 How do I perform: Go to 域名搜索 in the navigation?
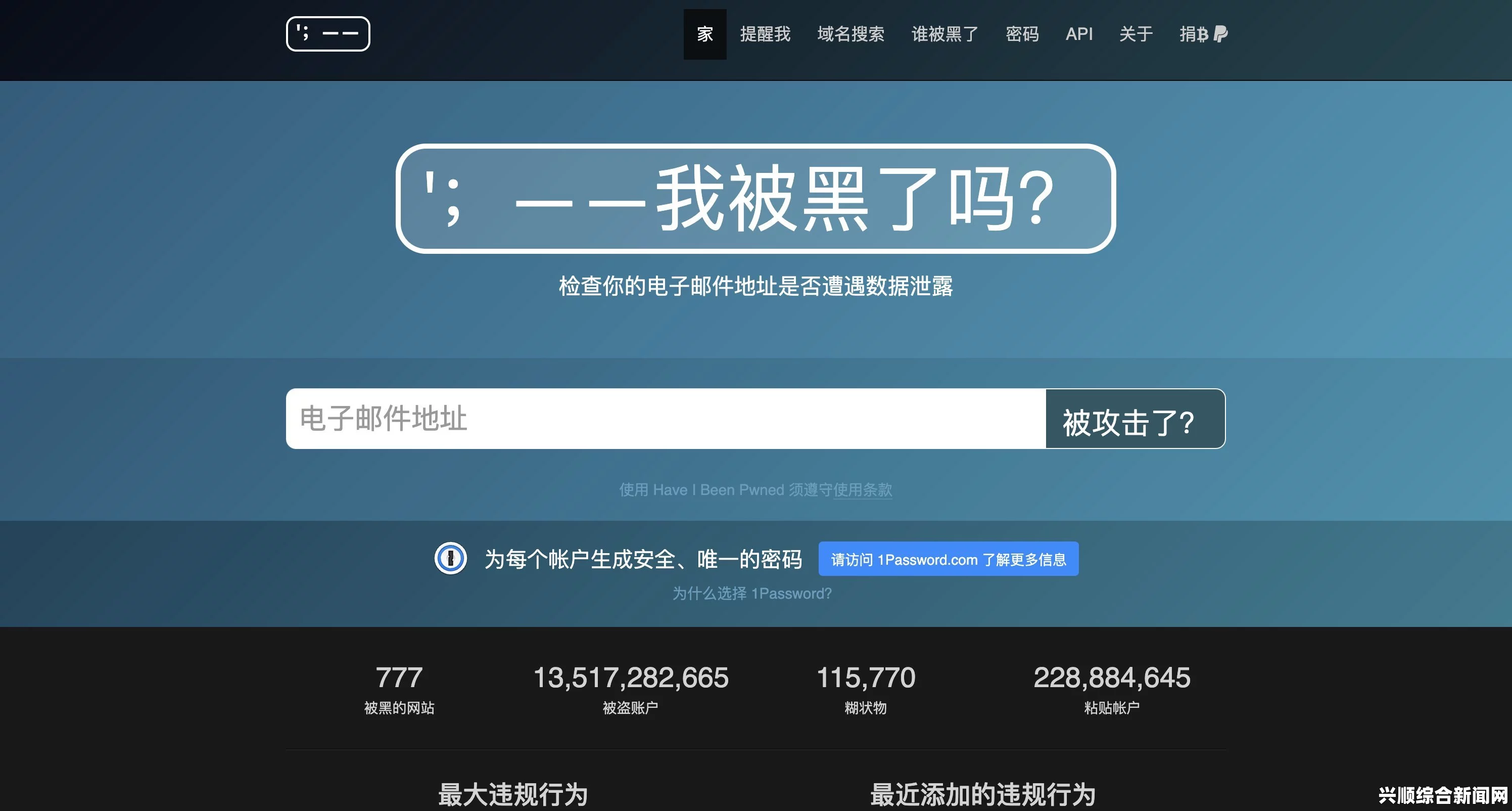(x=850, y=34)
